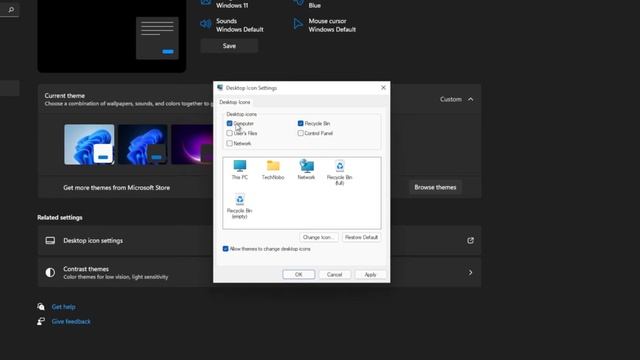
Task: Click the Browse themes button
Action: point(435,187)
